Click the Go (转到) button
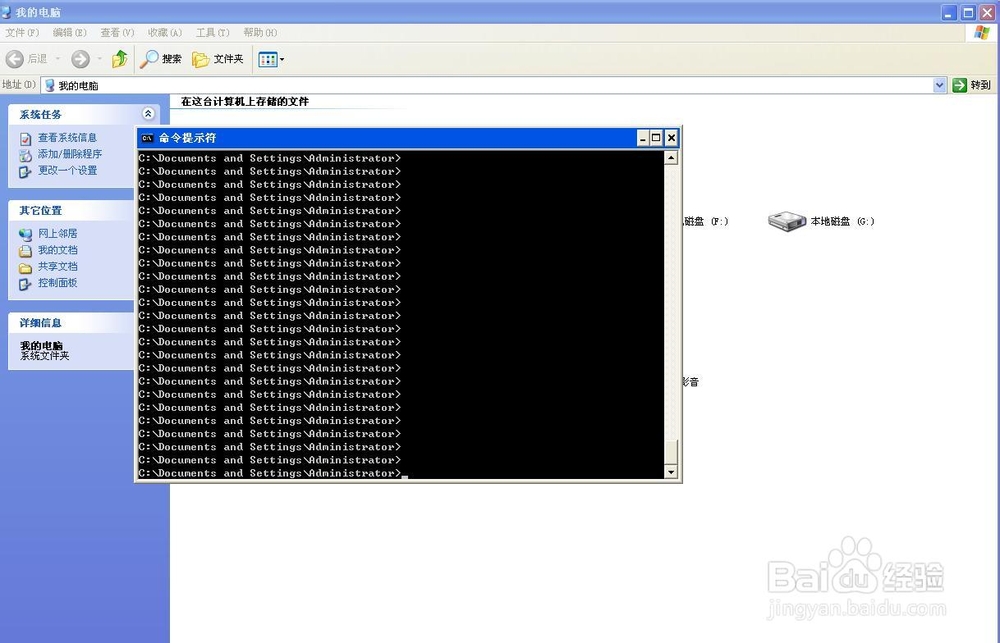Viewport: 1000px width, 643px height. coord(971,85)
